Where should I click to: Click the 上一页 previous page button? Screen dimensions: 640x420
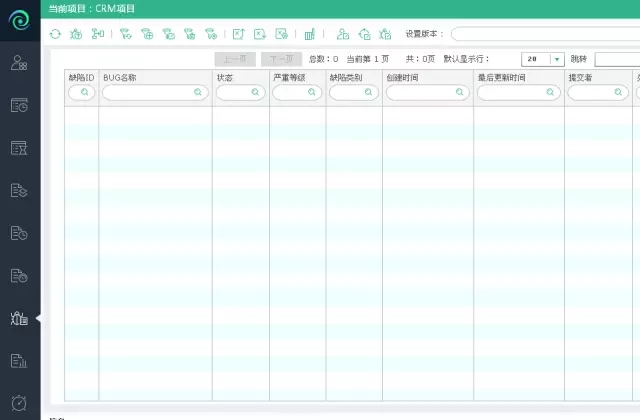tap(235, 59)
